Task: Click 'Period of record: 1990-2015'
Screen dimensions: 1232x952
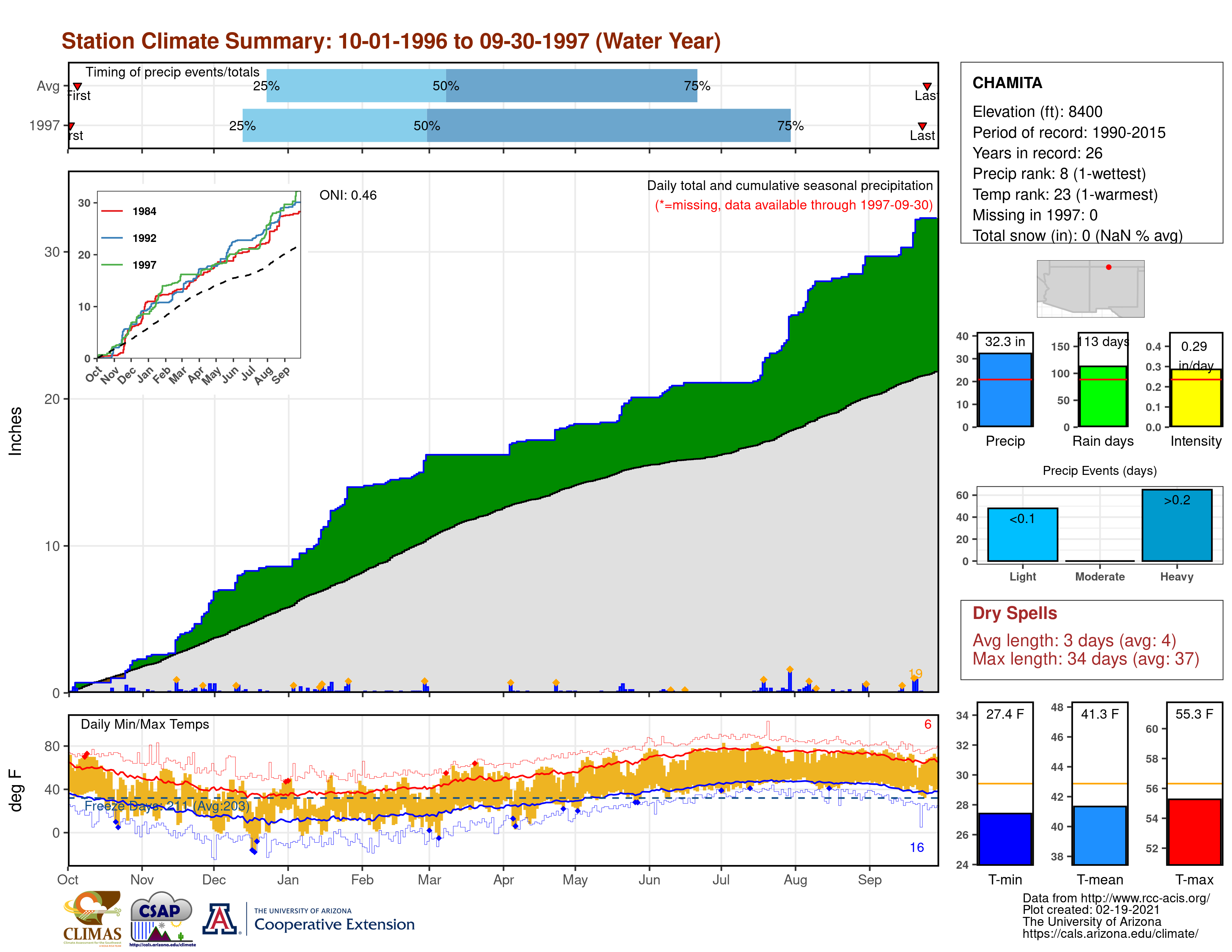Action: pos(1069,133)
